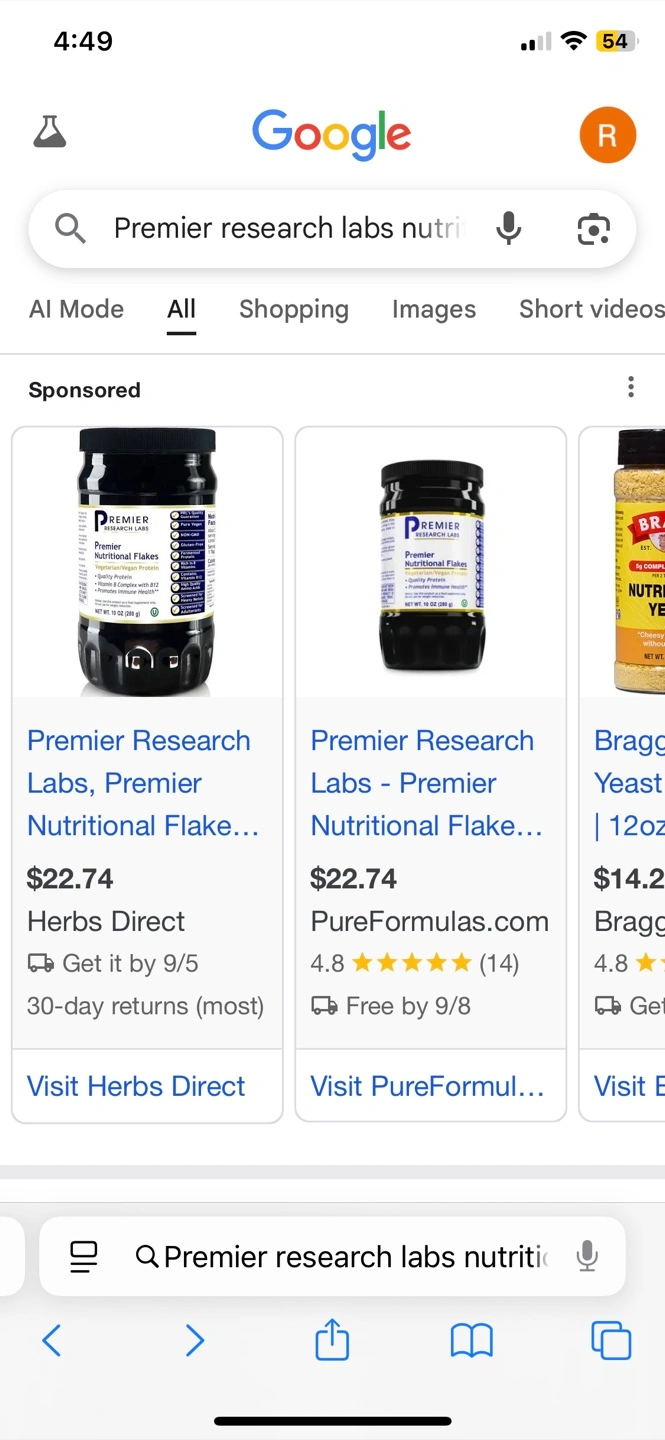665x1440 pixels.
Task: Open the Sponsored three-dot options menu
Action: 630,387
